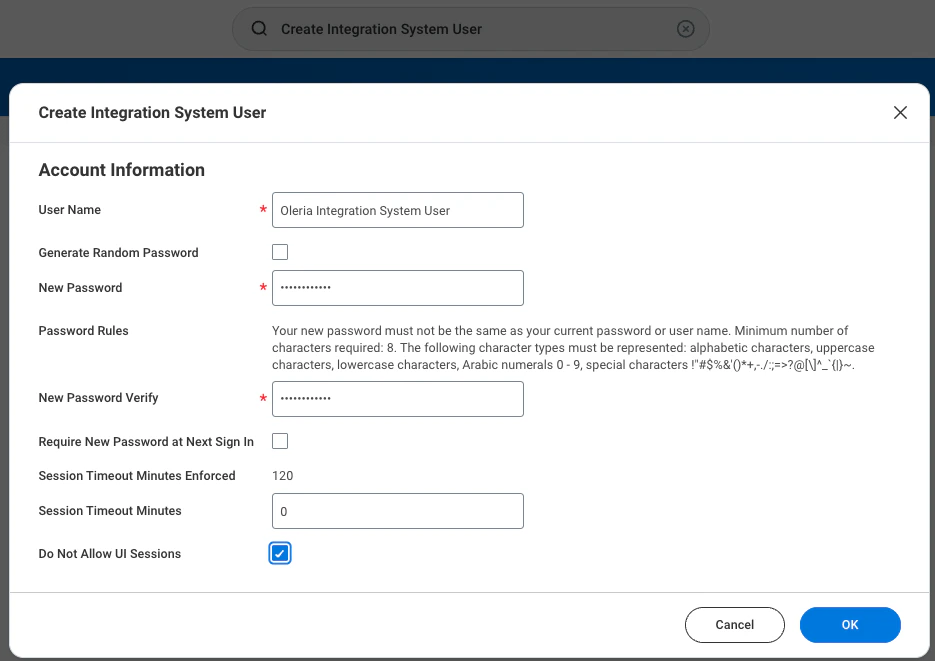Viewport: 935px width, 661px height.
Task: Click the Do Not Allow UI Sessions label
Action: tap(110, 554)
